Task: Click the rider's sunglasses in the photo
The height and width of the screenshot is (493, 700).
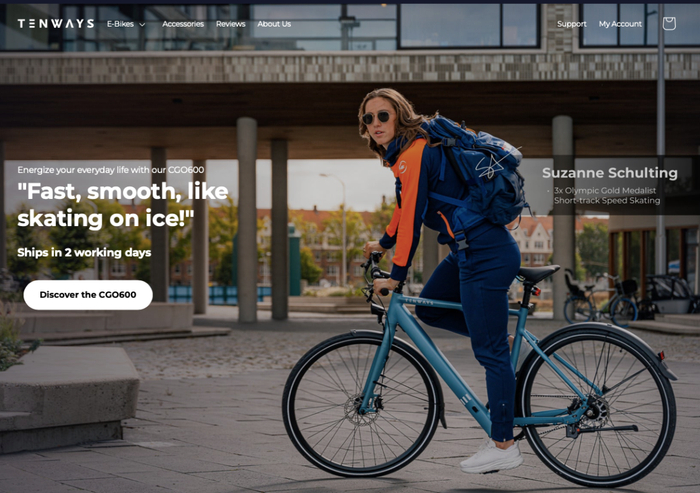Action: tap(376, 118)
